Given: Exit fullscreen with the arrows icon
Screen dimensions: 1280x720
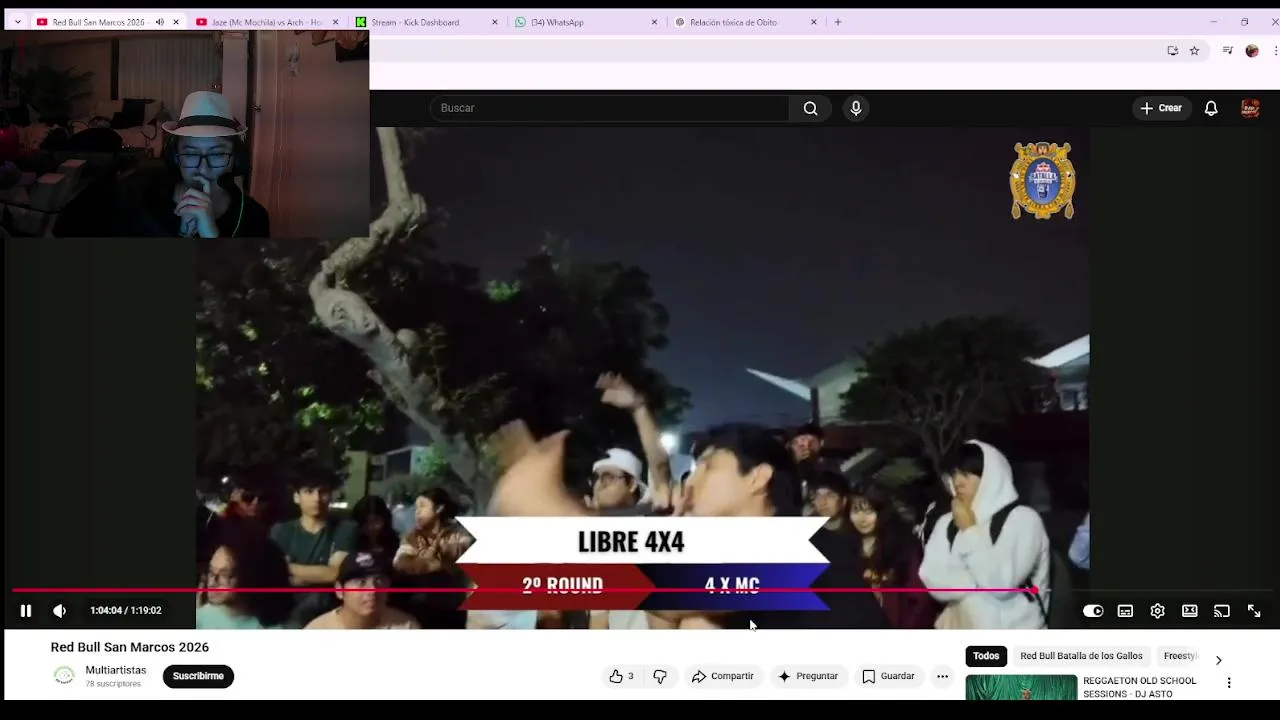Looking at the screenshot, I should click(x=1253, y=611).
